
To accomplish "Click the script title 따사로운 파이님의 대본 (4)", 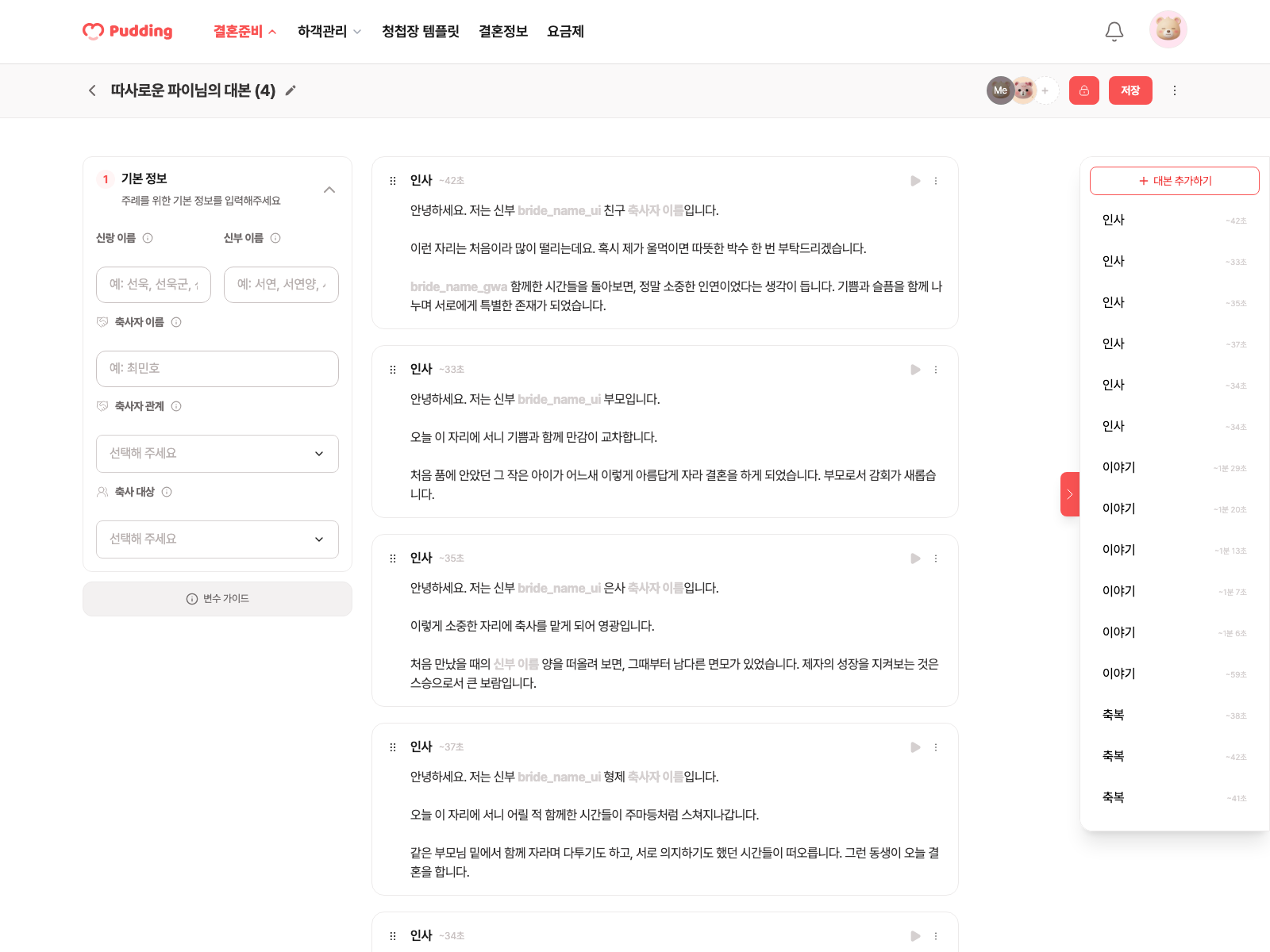I will (x=193, y=90).
